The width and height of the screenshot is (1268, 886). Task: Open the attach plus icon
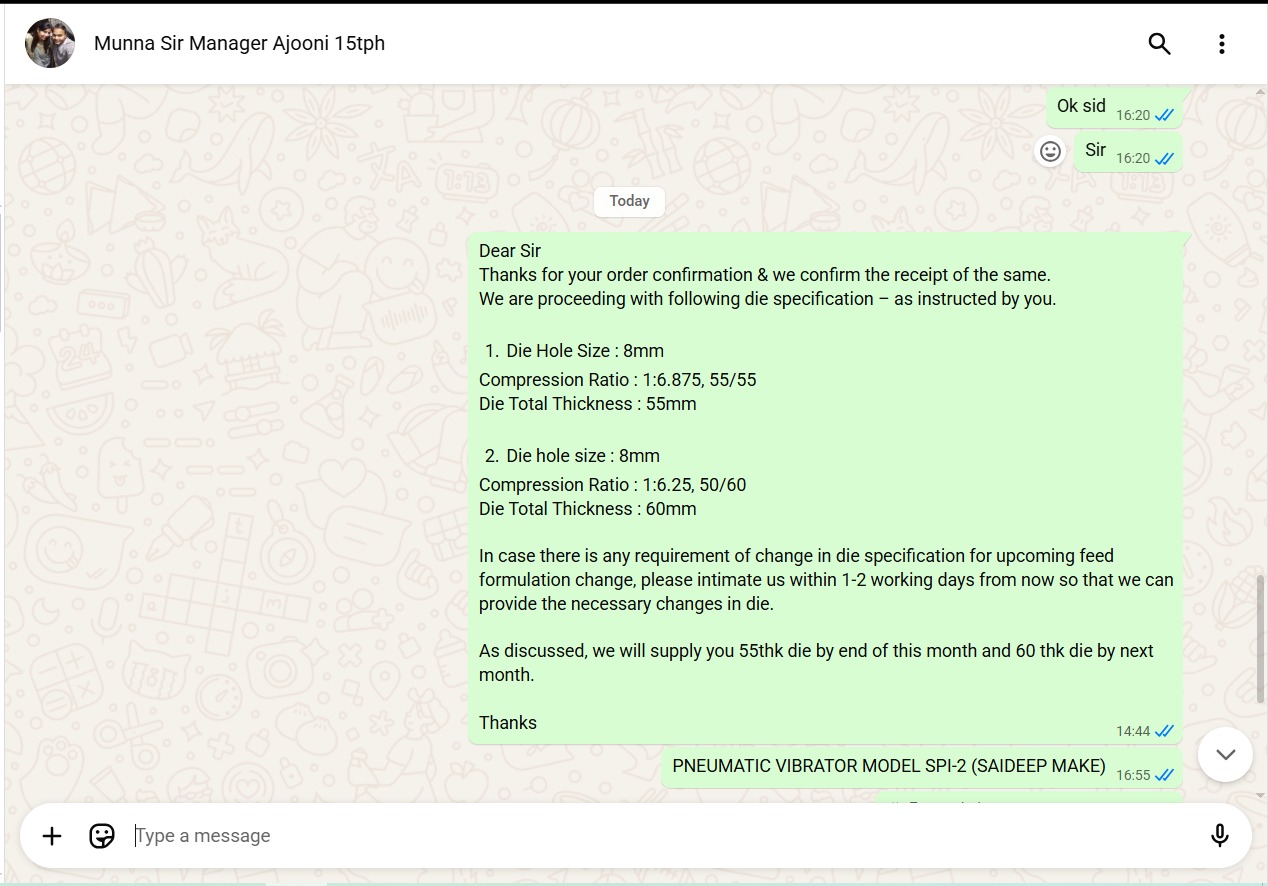click(x=52, y=836)
